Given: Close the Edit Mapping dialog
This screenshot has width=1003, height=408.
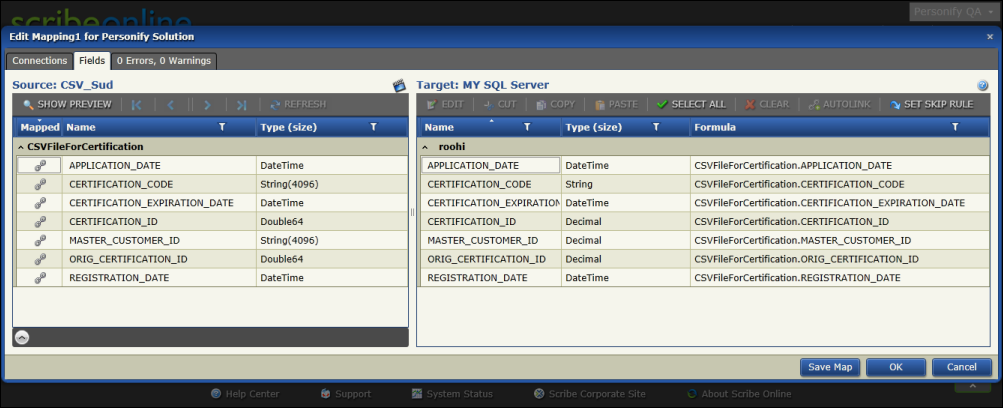Looking at the screenshot, I should 990,37.
